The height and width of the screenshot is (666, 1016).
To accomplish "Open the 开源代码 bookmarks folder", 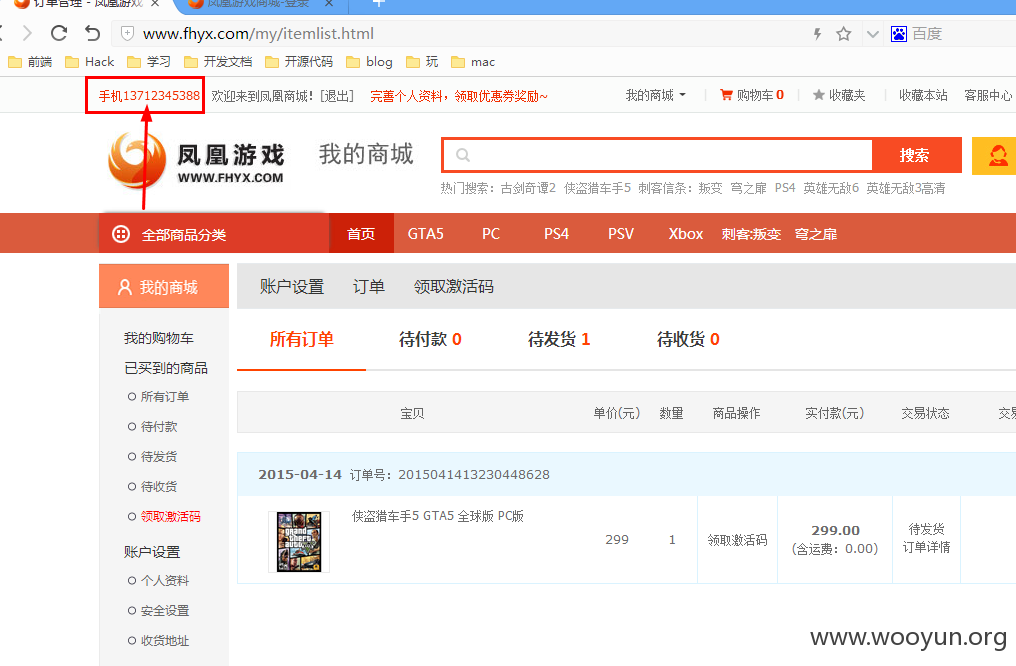I will coord(299,62).
